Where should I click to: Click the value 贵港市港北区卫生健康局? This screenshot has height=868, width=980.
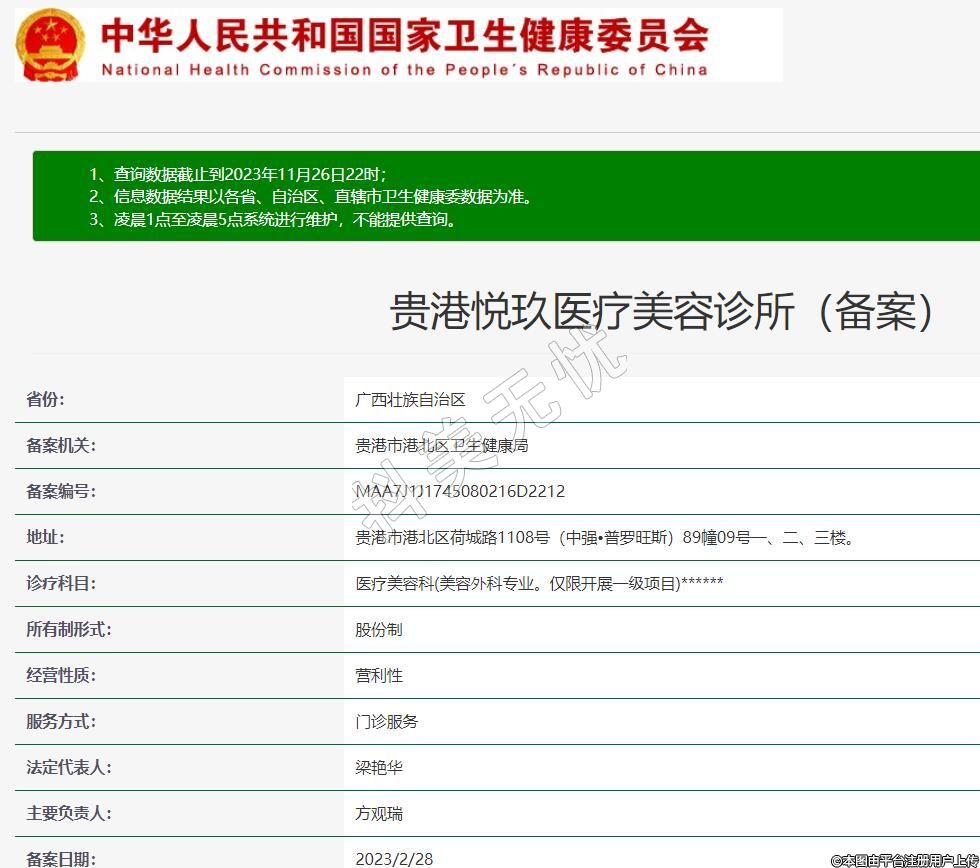pos(442,445)
